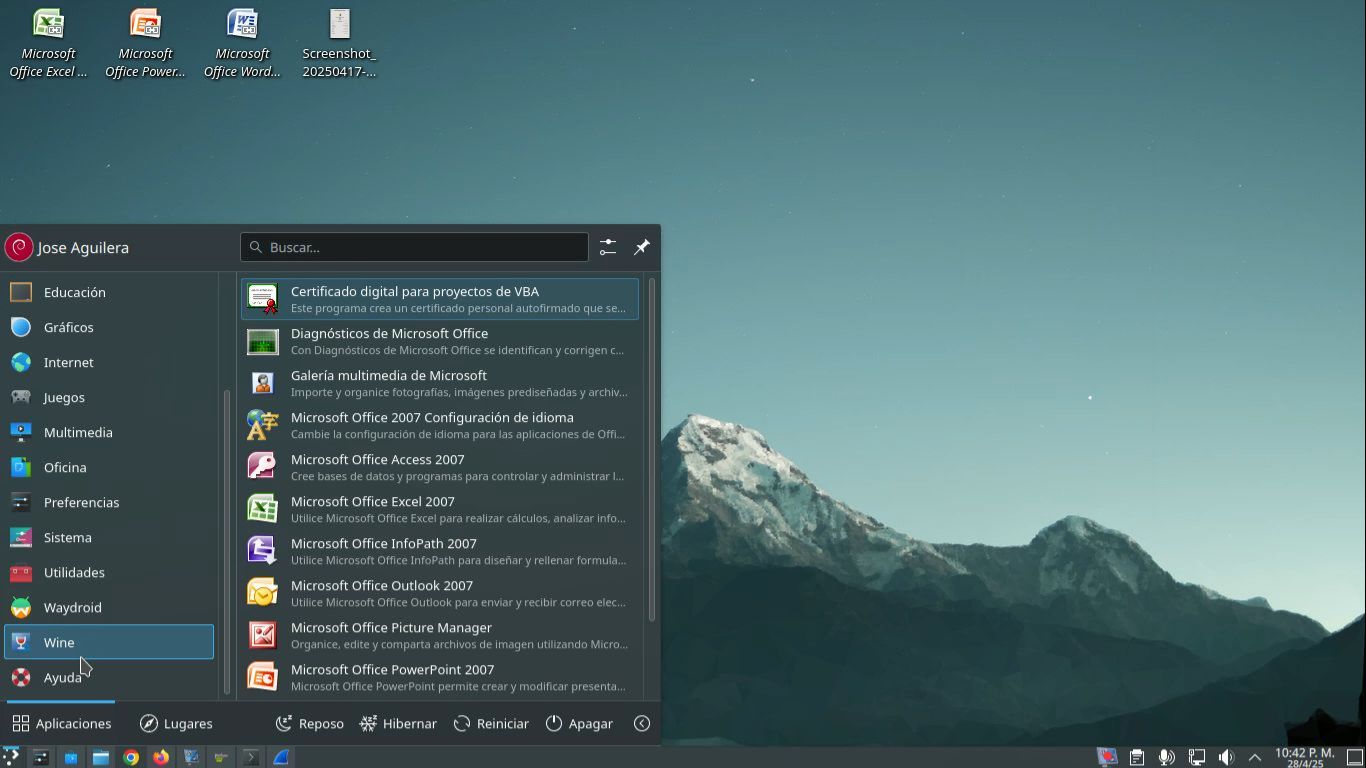Launch Certificado digital para proyectos de VBA
This screenshot has height=768, width=1366.
tap(440, 299)
